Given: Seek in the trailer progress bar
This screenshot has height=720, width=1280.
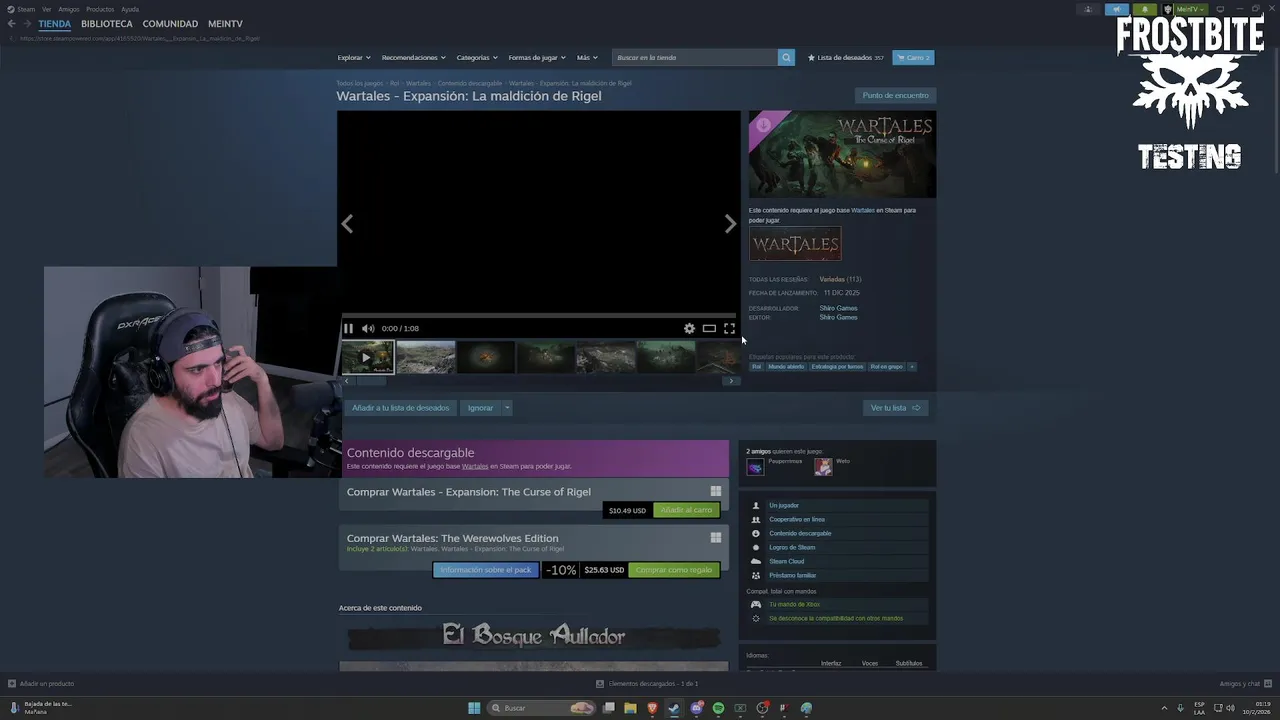Looking at the screenshot, I should coord(538,315).
